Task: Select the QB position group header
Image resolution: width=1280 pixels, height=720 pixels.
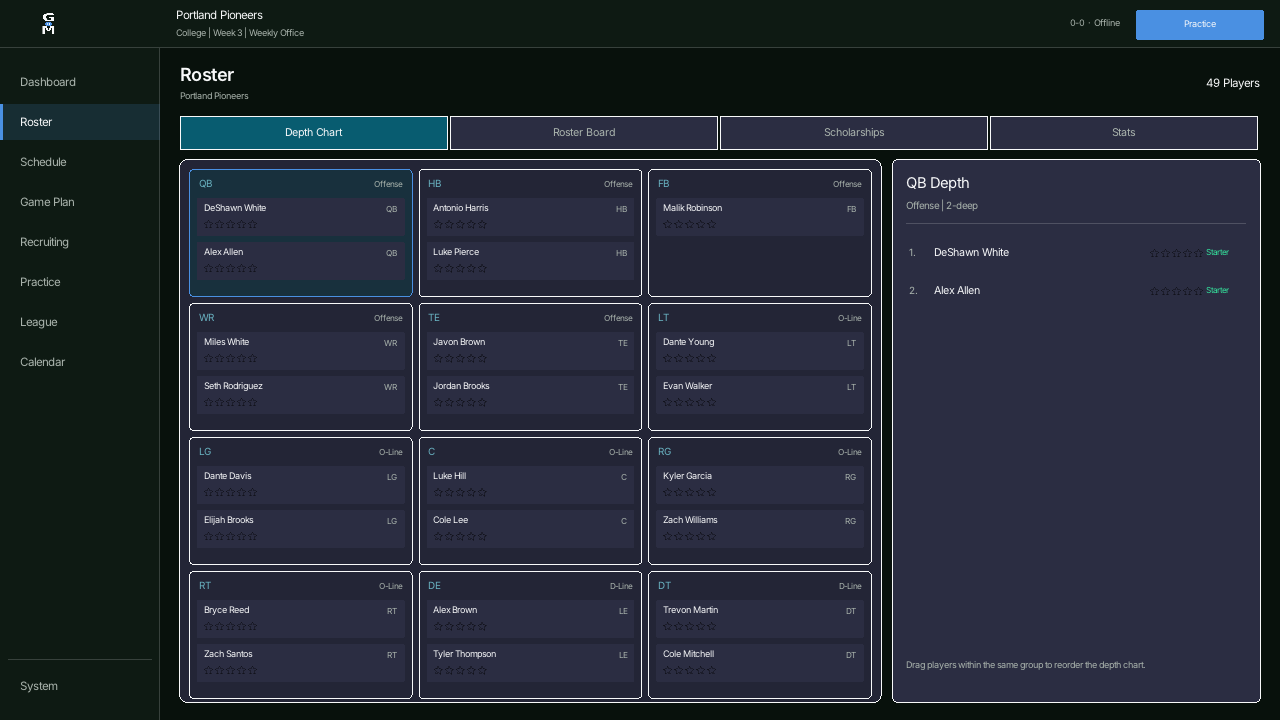Action: point(301,184)
